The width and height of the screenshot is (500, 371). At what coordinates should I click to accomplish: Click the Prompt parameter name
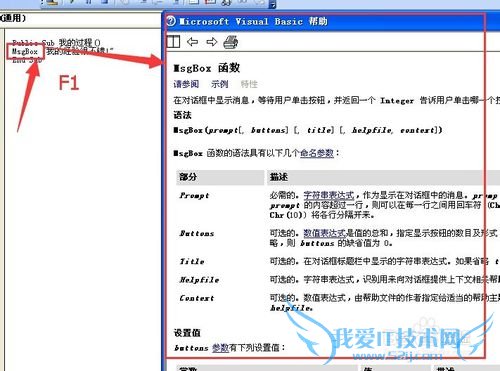[194, 196]
